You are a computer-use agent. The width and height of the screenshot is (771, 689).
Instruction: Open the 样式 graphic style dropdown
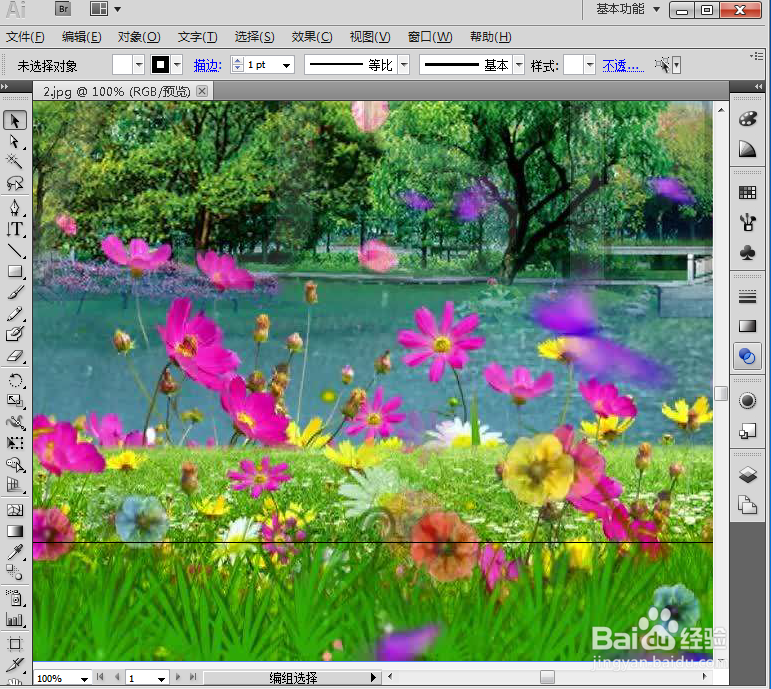click(x=590, y=64)
